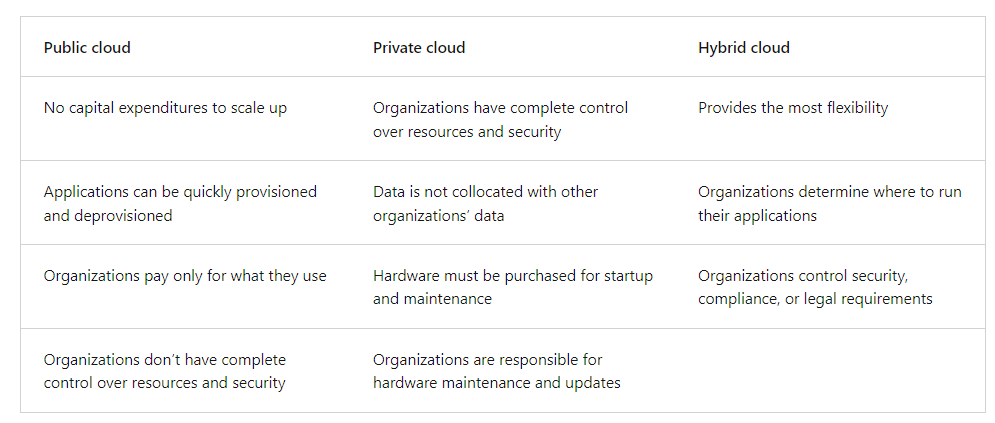Viewport: 995px width, 423px height.
Task: Click the empty bottom Hybrid cloud cell
Action: pyautogui.click(x=830, y=370)
